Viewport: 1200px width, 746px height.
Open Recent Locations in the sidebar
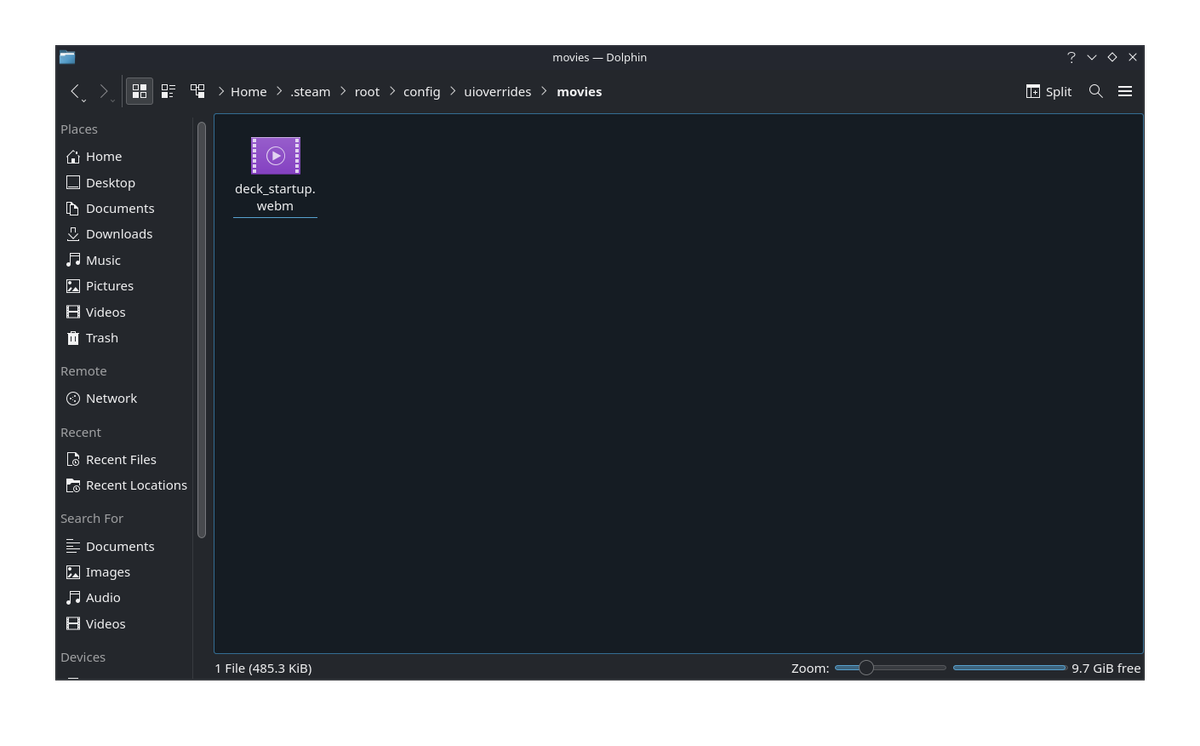point(135,485)
